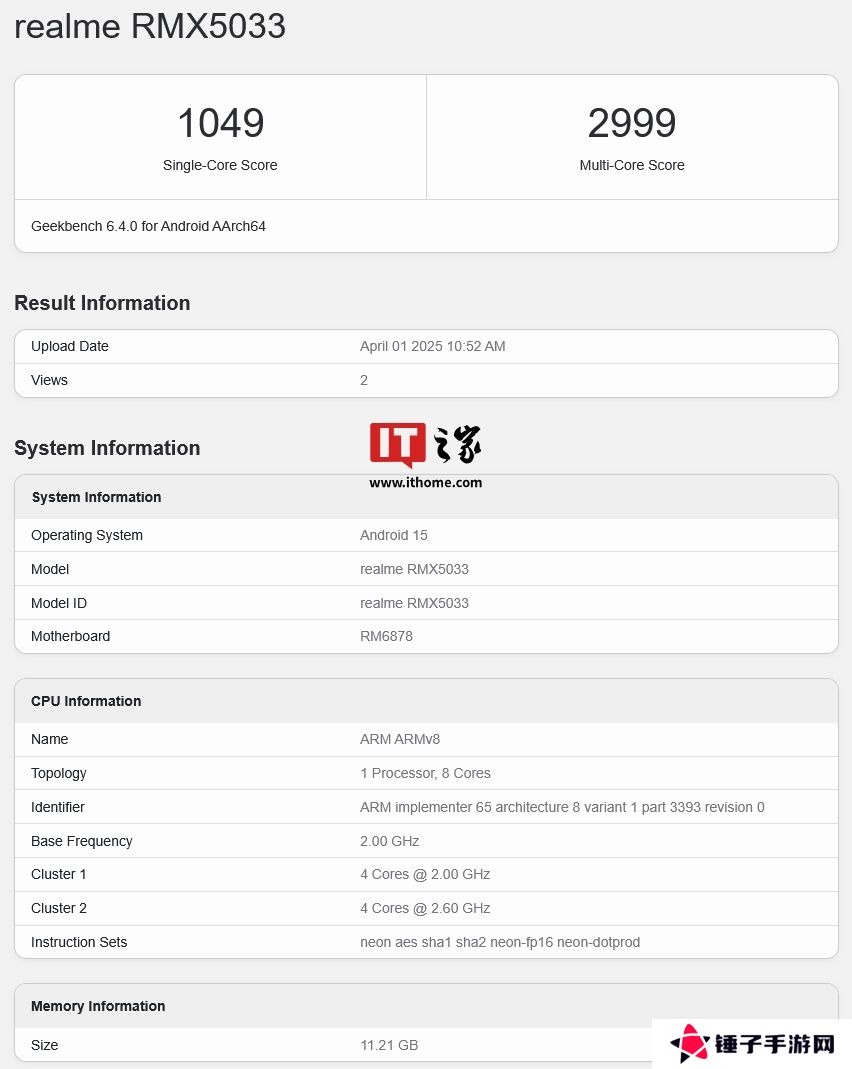Click the red IT logo watermark
This screenshot has height=1069, width=852.
(397, 444)
